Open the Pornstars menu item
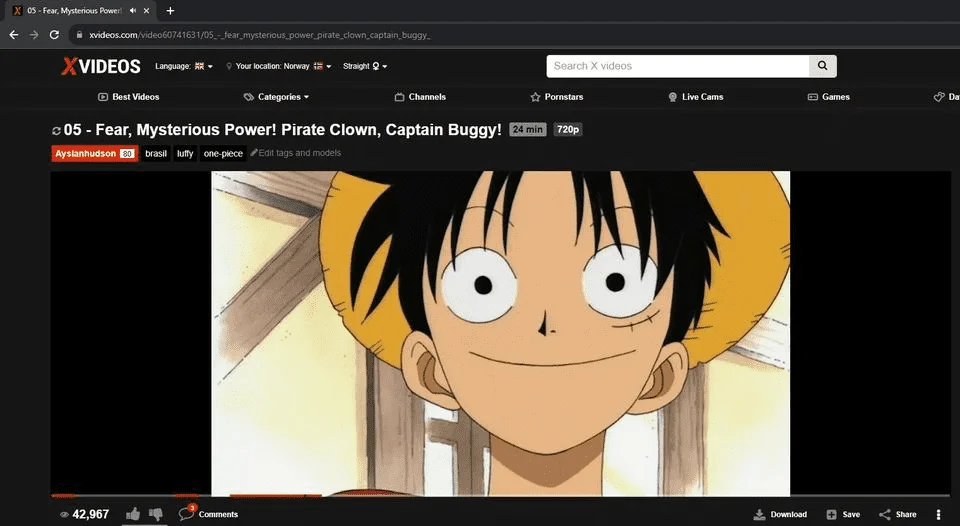 557,97
